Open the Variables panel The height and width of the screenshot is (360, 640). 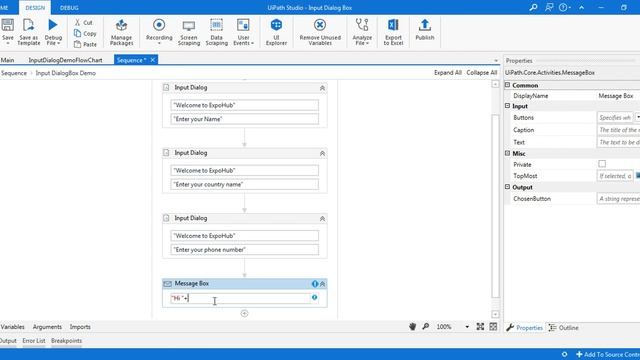(x=12, y=327)
